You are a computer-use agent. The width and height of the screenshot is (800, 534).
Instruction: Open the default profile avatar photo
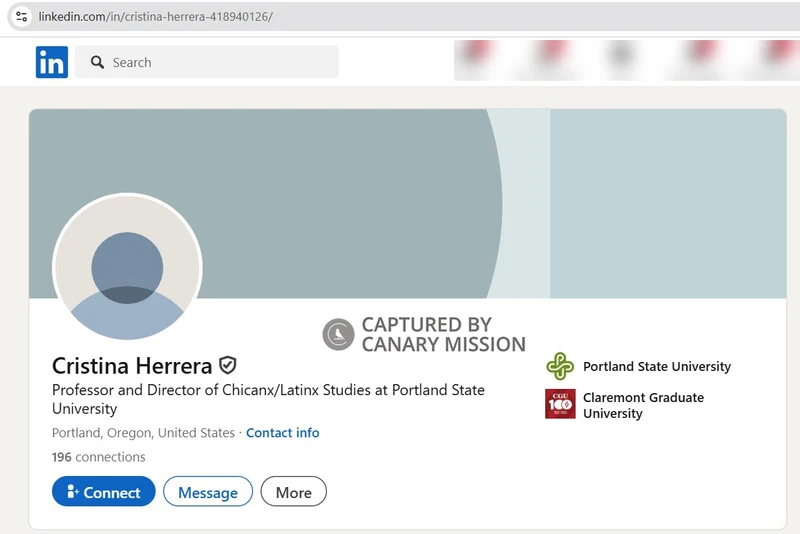[x=127, y=267]
